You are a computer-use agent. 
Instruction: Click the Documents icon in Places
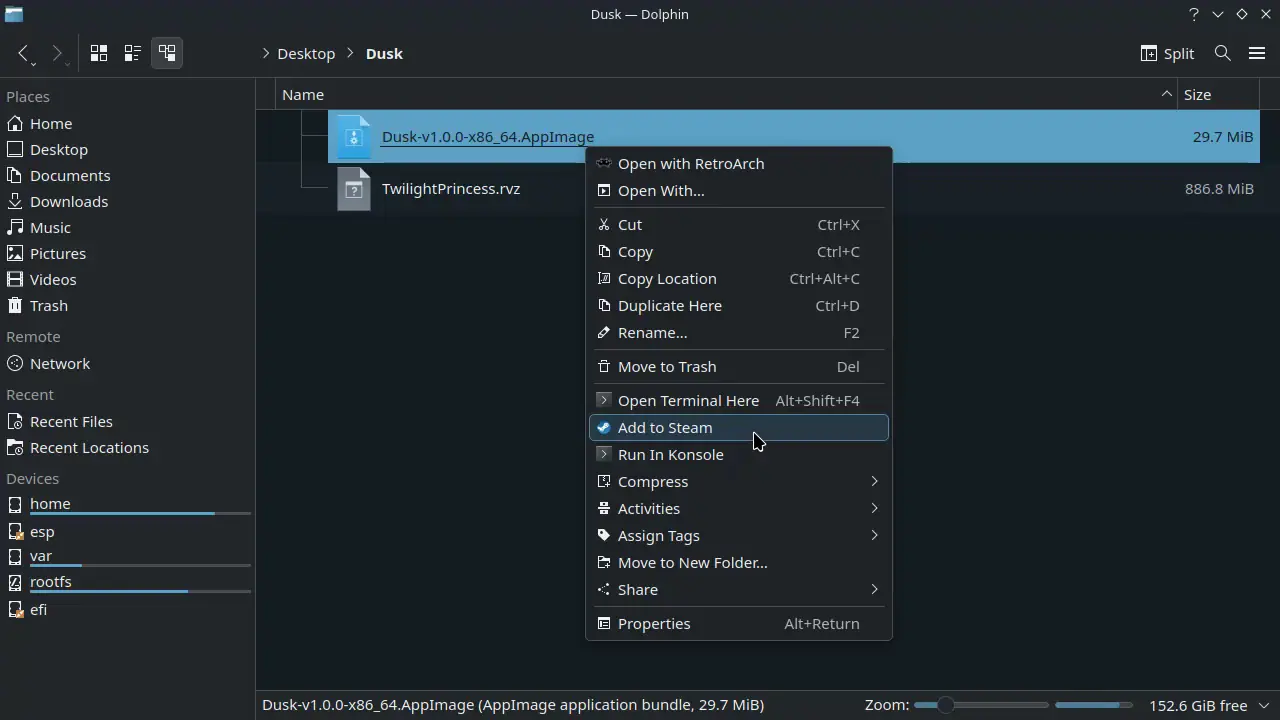(15, 175)
